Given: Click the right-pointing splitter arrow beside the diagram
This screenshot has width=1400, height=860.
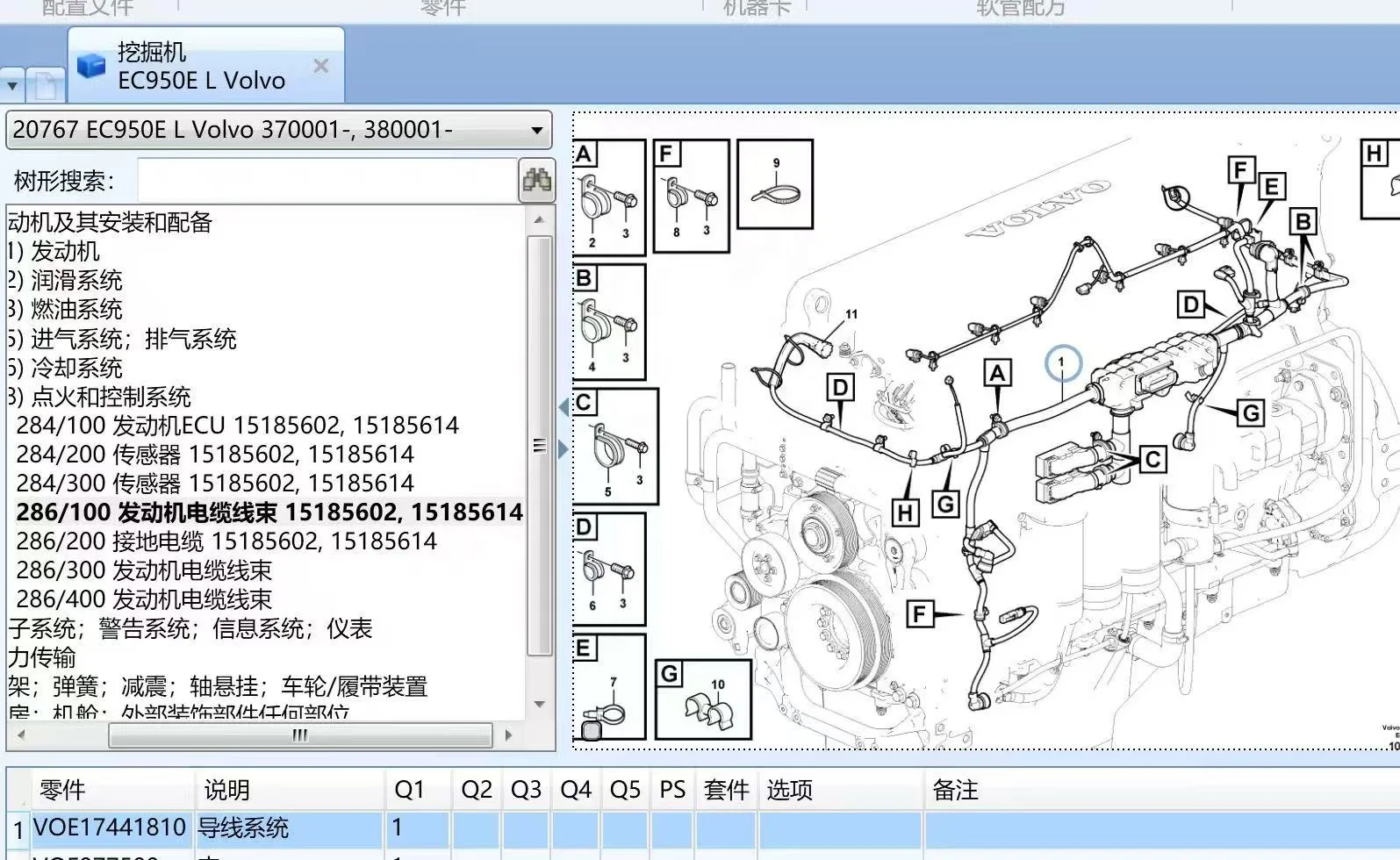Looking at the screenshot, I should (564, 449).
